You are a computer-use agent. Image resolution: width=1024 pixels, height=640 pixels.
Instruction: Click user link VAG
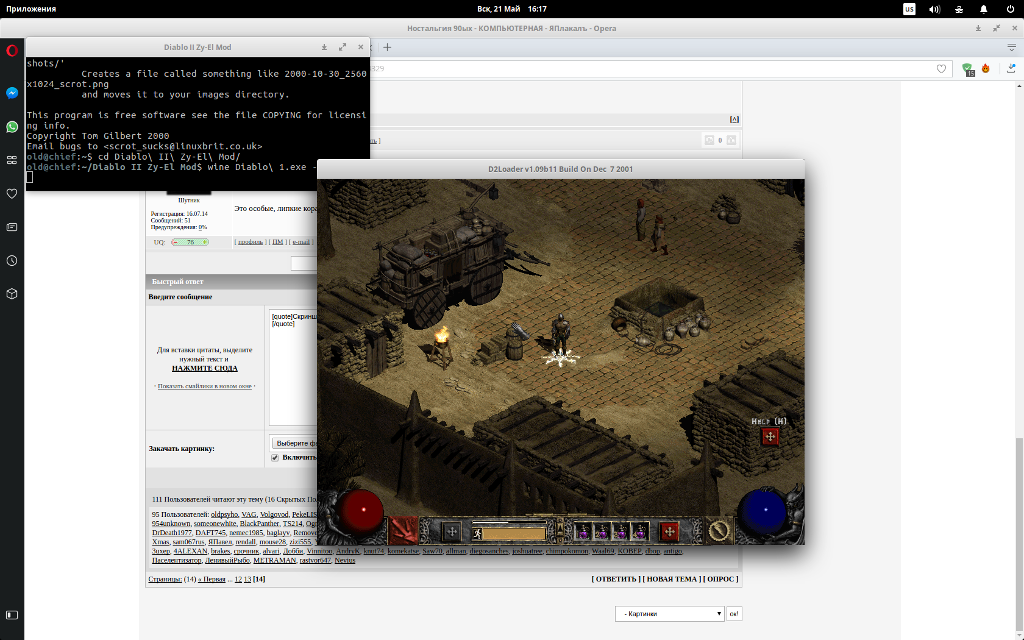coord(249,515)
